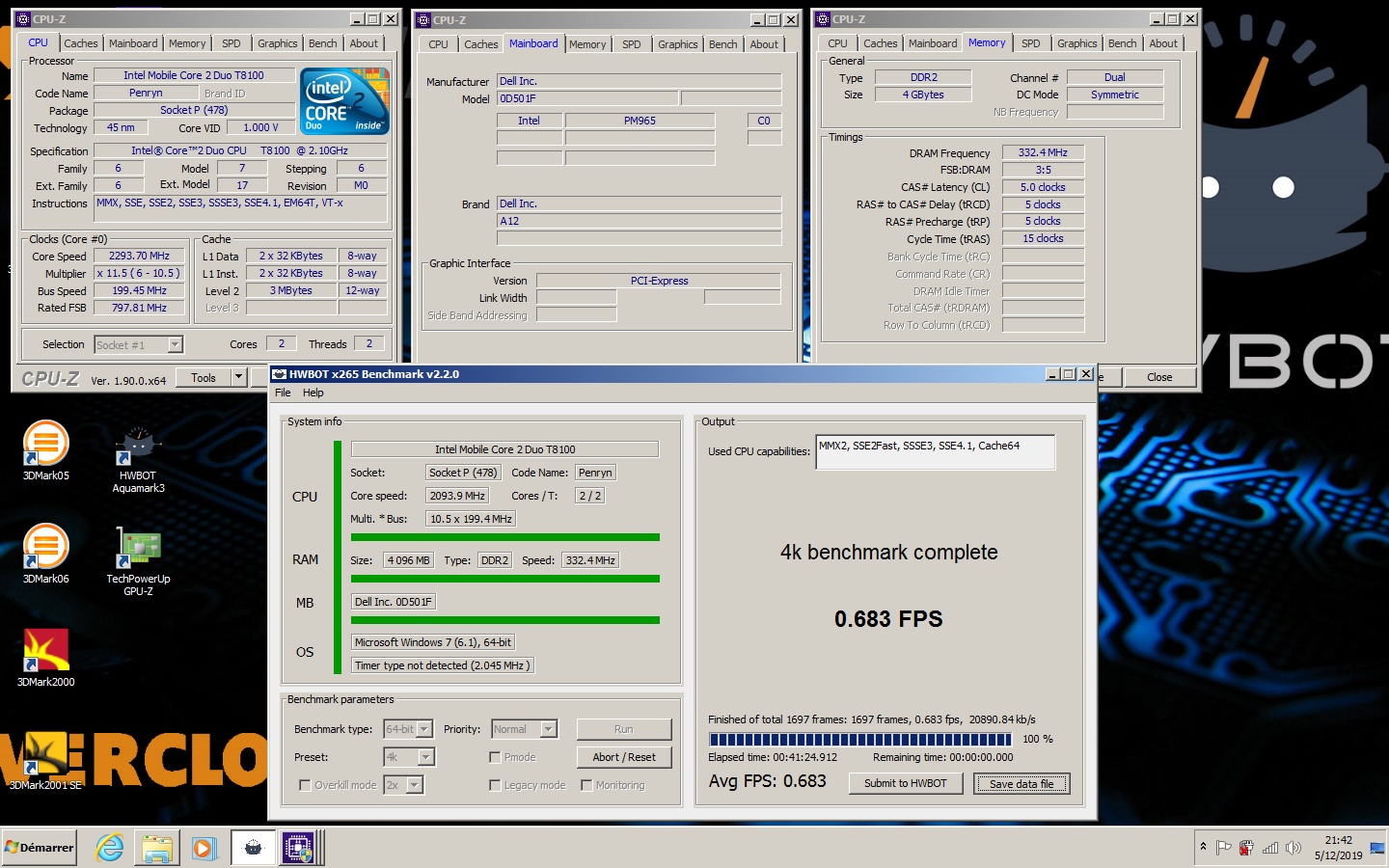This screenshot has width=1389, height=868.
Task: Click the Core Speed value 2293.70 MHz
Action: click(139, 257)
